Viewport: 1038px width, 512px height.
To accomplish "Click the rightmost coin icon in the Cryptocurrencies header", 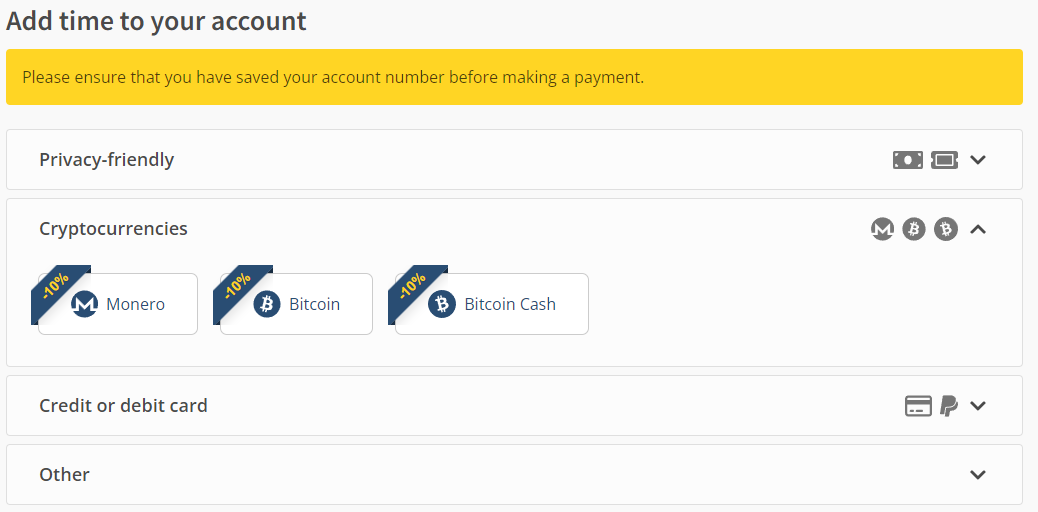I will 945,229.
